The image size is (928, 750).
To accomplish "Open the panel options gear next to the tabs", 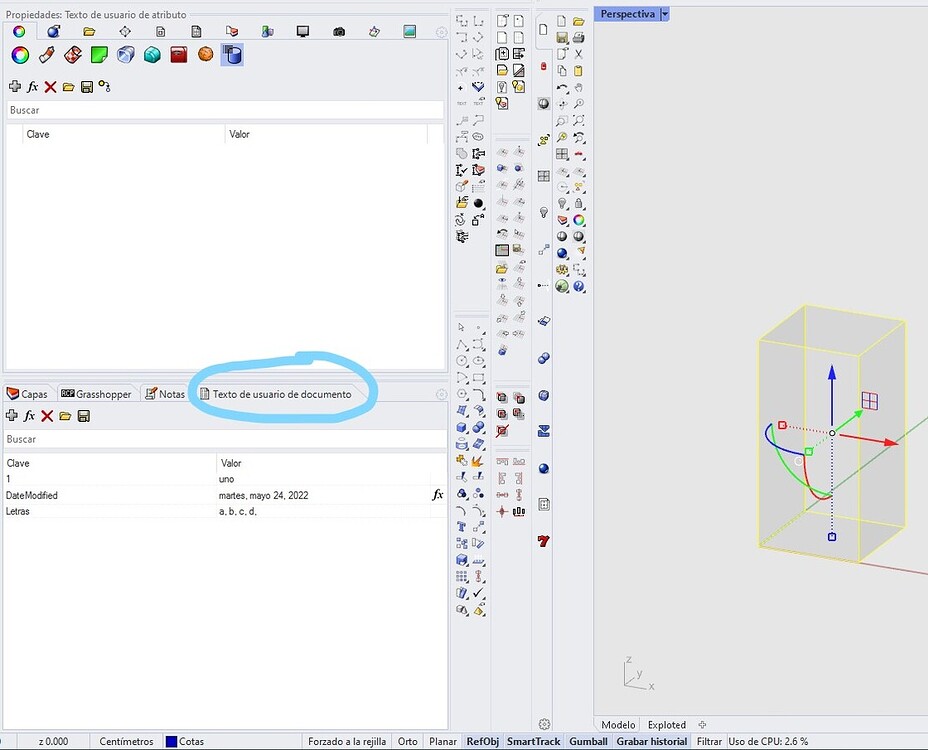I will (441, 394).
